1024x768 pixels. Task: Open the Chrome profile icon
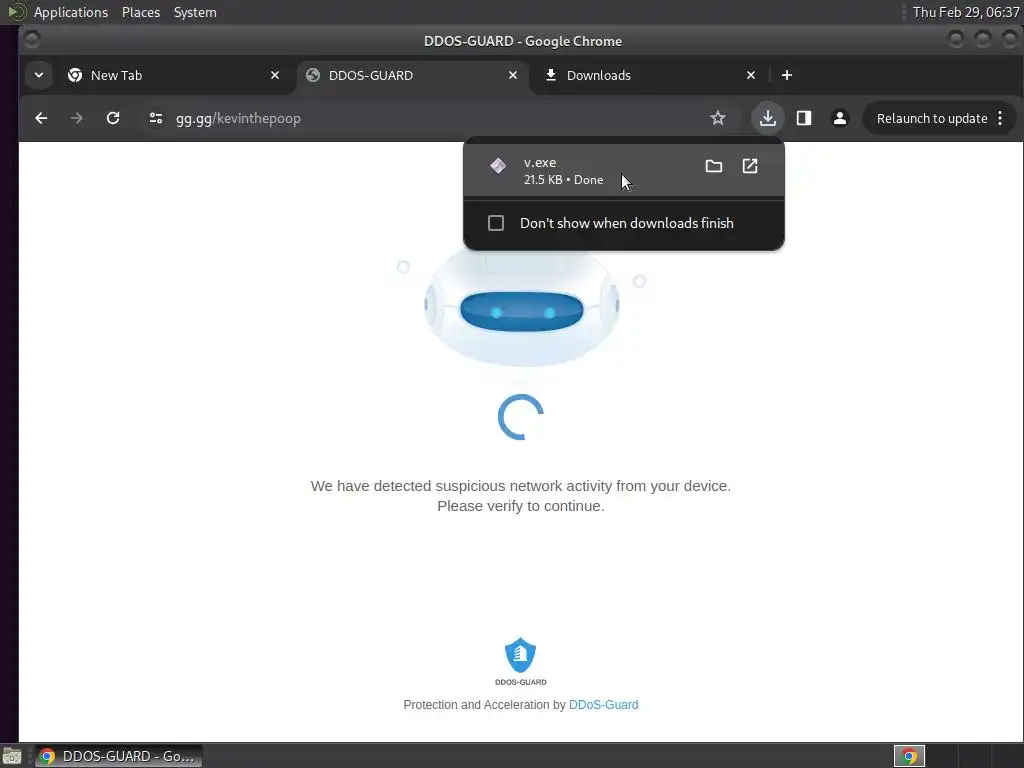tap(840, 118)
